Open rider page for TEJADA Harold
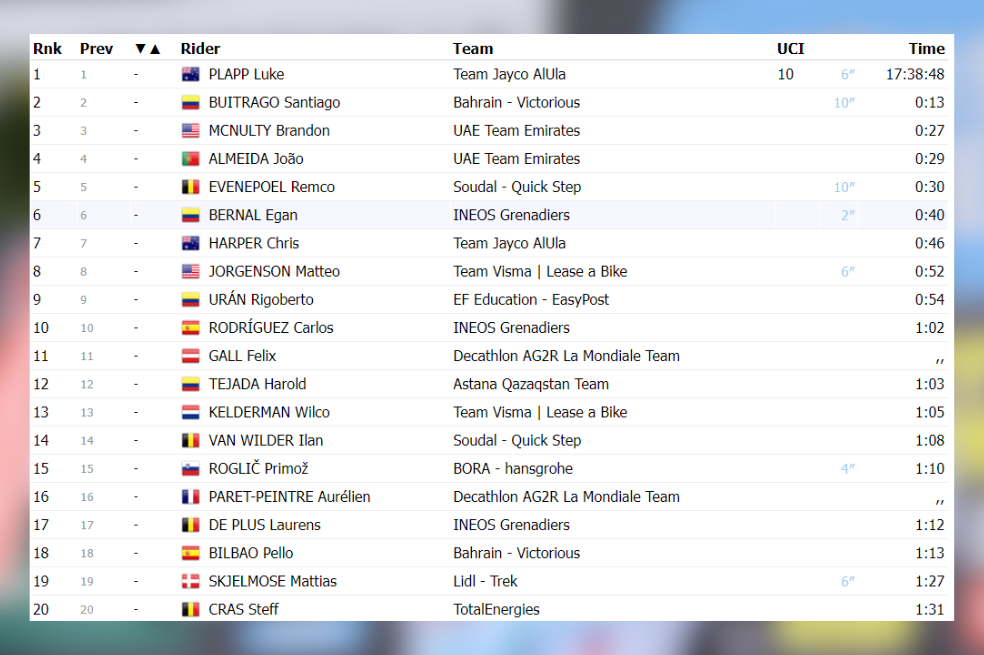Screen dimensions: 984x655 (257, 384)
